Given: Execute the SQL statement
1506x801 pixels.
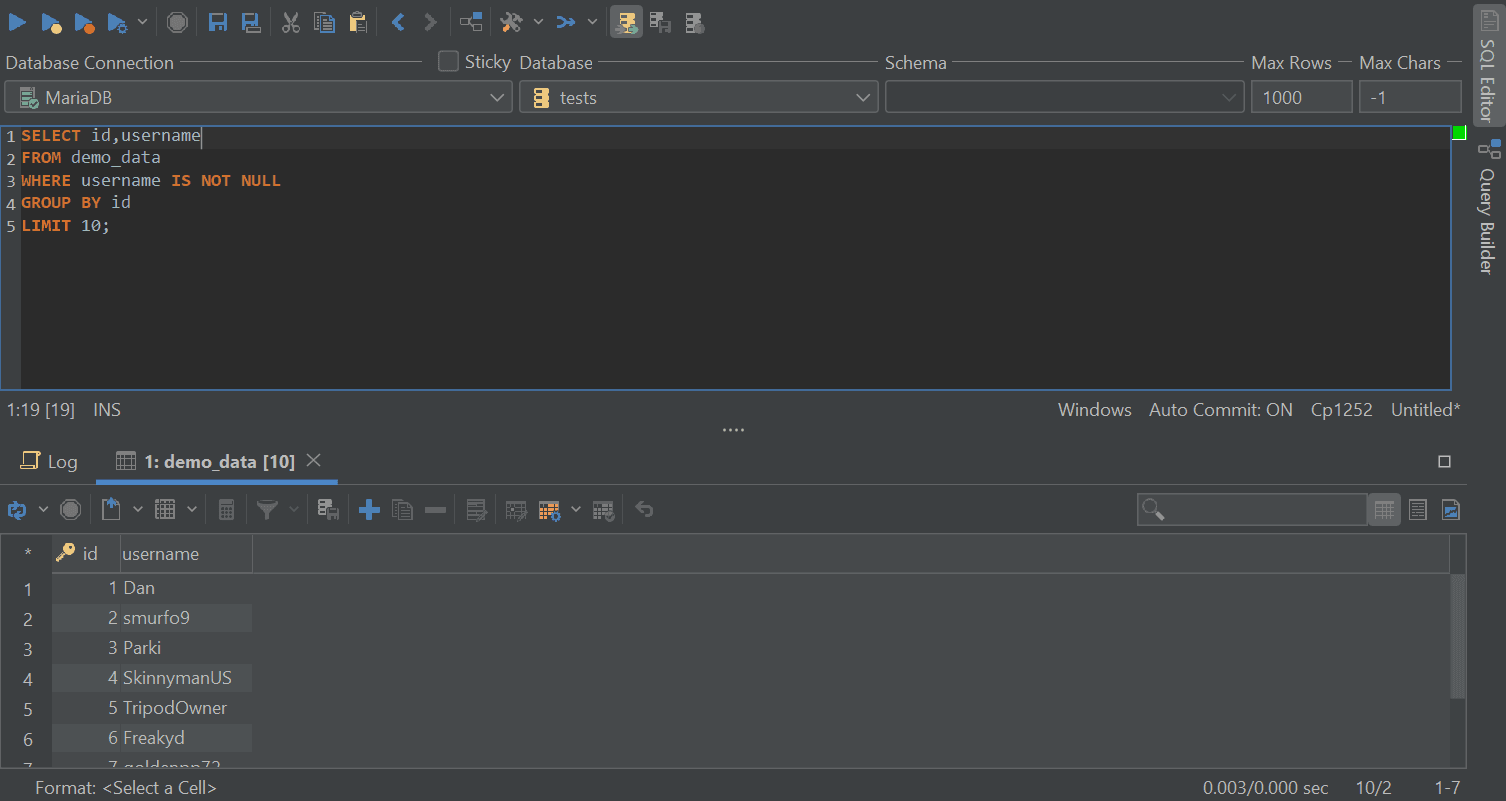Looking at the screenshot, I should [17, 21].
